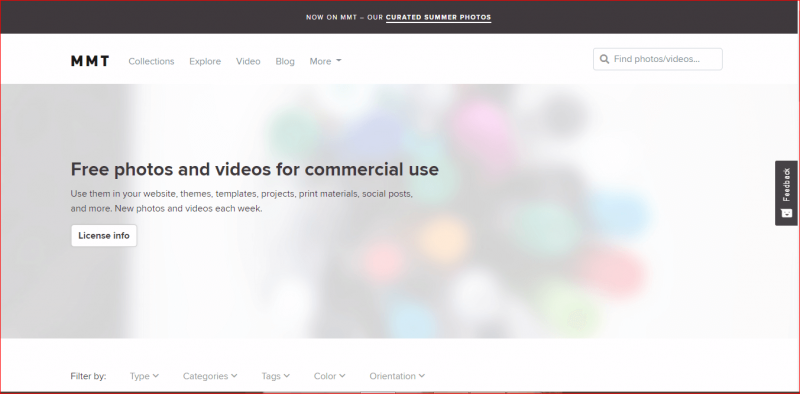Viewport: 800px width, 394px height.
Task: Expand the More dropdown menu
Action: click(x=325, y=61)
